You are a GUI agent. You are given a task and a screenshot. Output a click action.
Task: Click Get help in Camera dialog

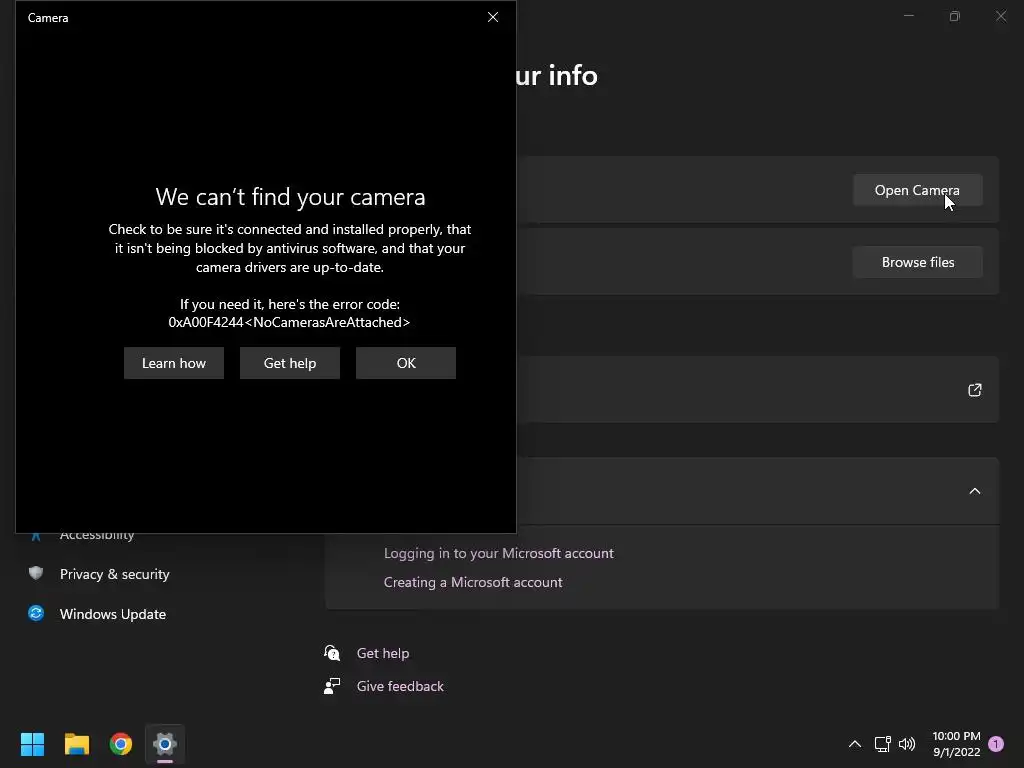290,363
